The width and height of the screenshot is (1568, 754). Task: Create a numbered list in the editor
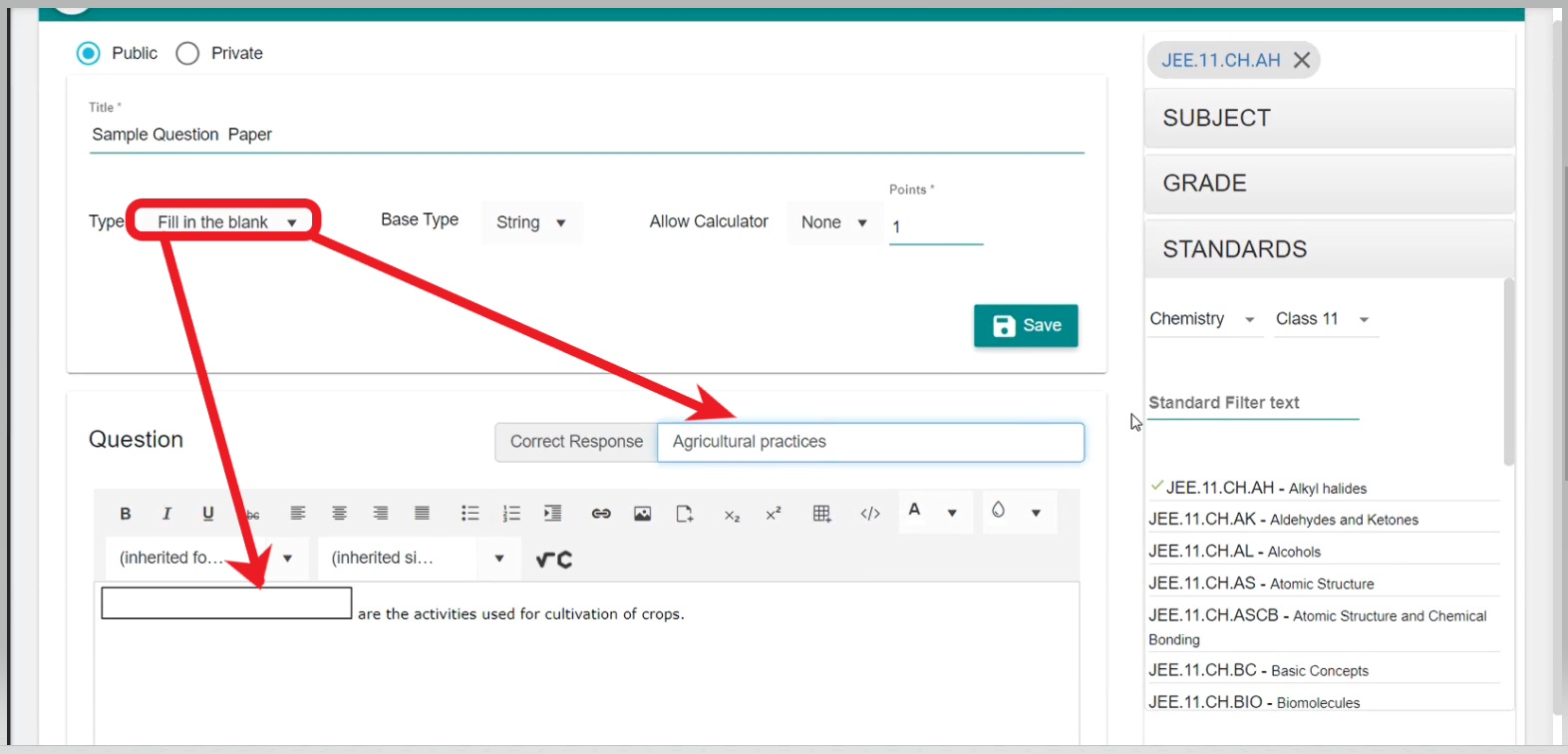tap(511, 514)
